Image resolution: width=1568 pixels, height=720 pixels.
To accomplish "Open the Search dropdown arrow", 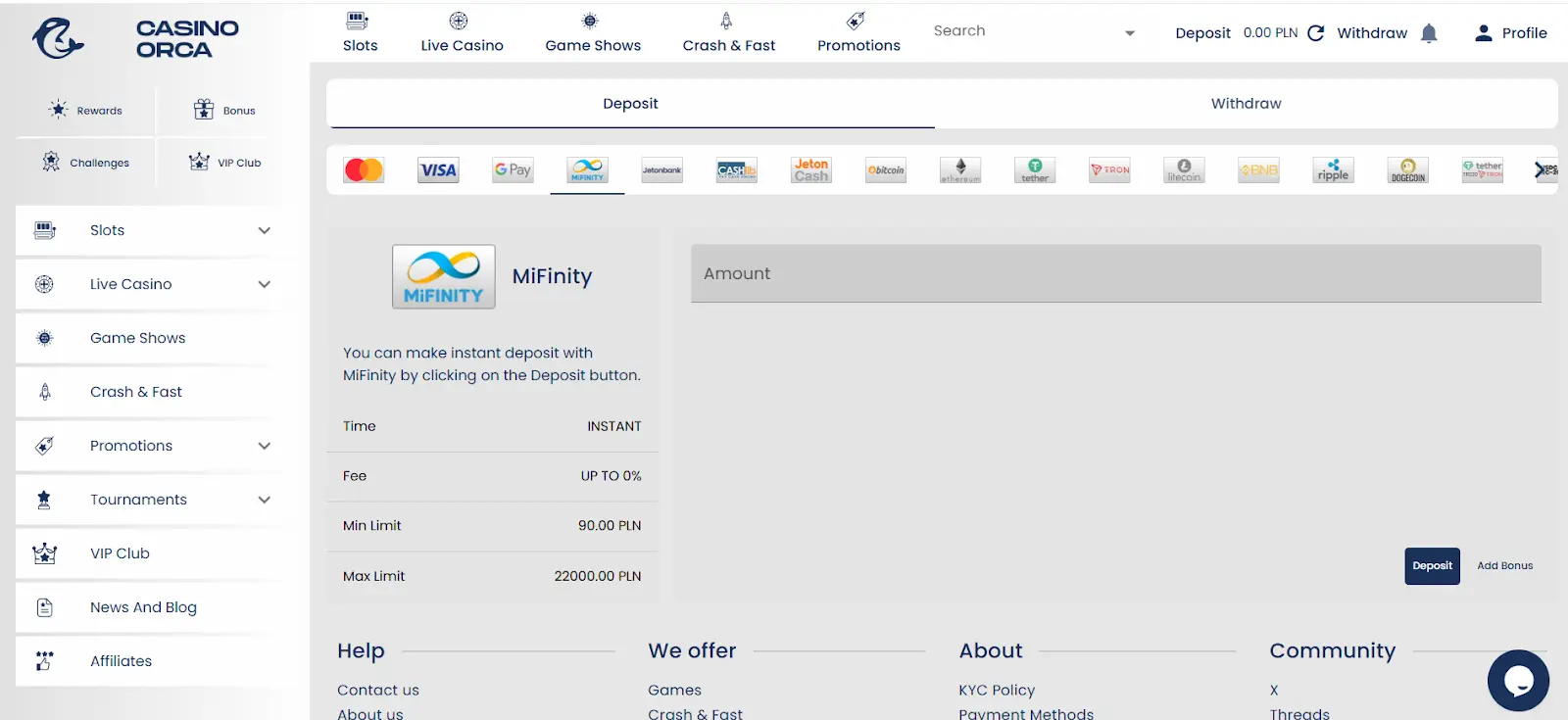I will click(1130, 33).
